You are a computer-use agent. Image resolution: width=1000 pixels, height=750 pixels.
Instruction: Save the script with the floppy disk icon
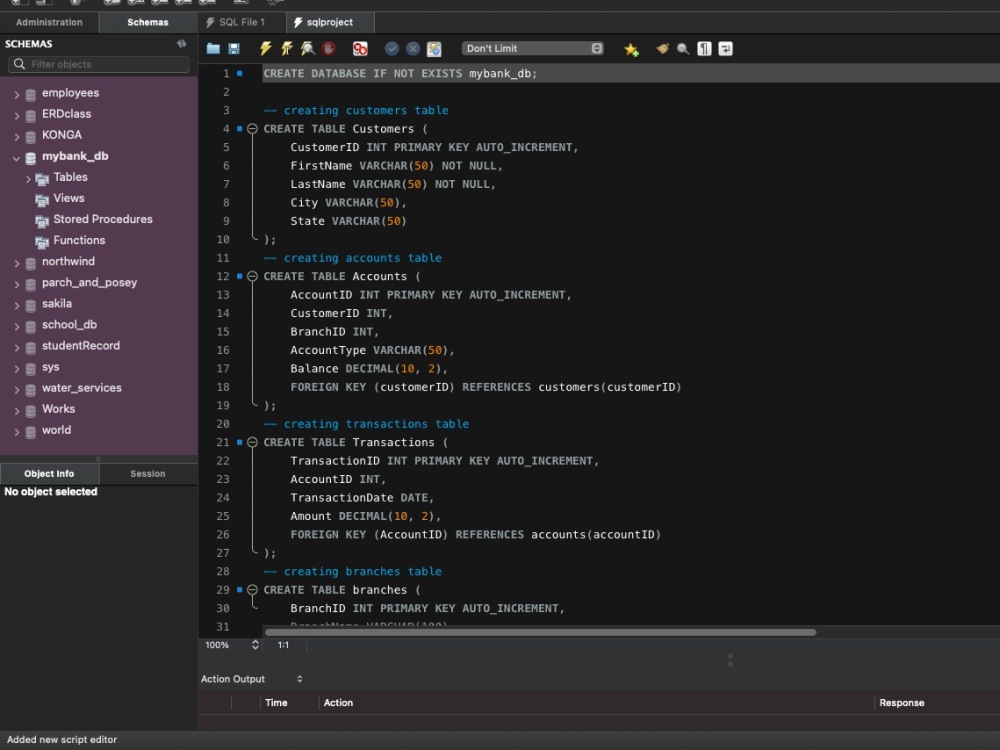pyautogui.click(x=234, y=48)
